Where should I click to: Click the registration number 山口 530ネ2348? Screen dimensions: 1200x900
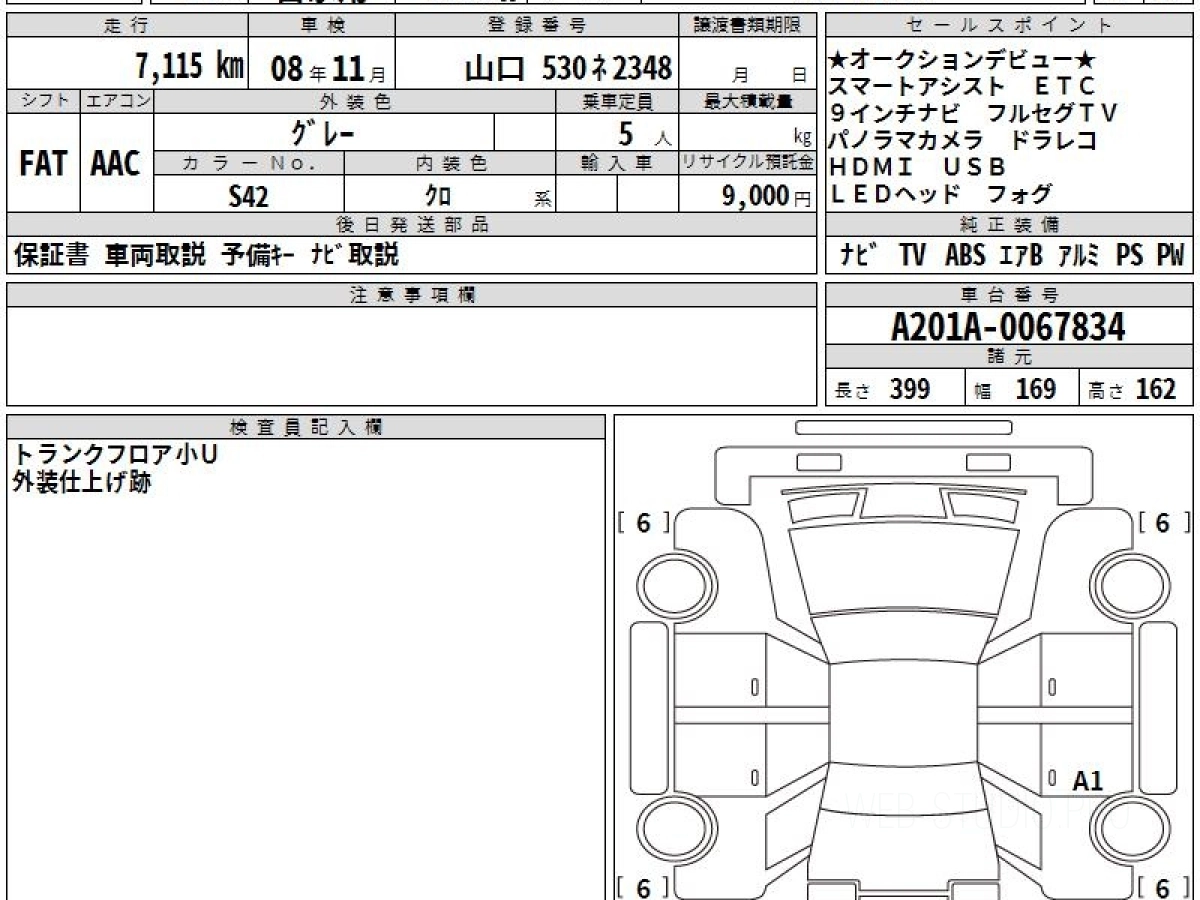[x=568, y=68]
